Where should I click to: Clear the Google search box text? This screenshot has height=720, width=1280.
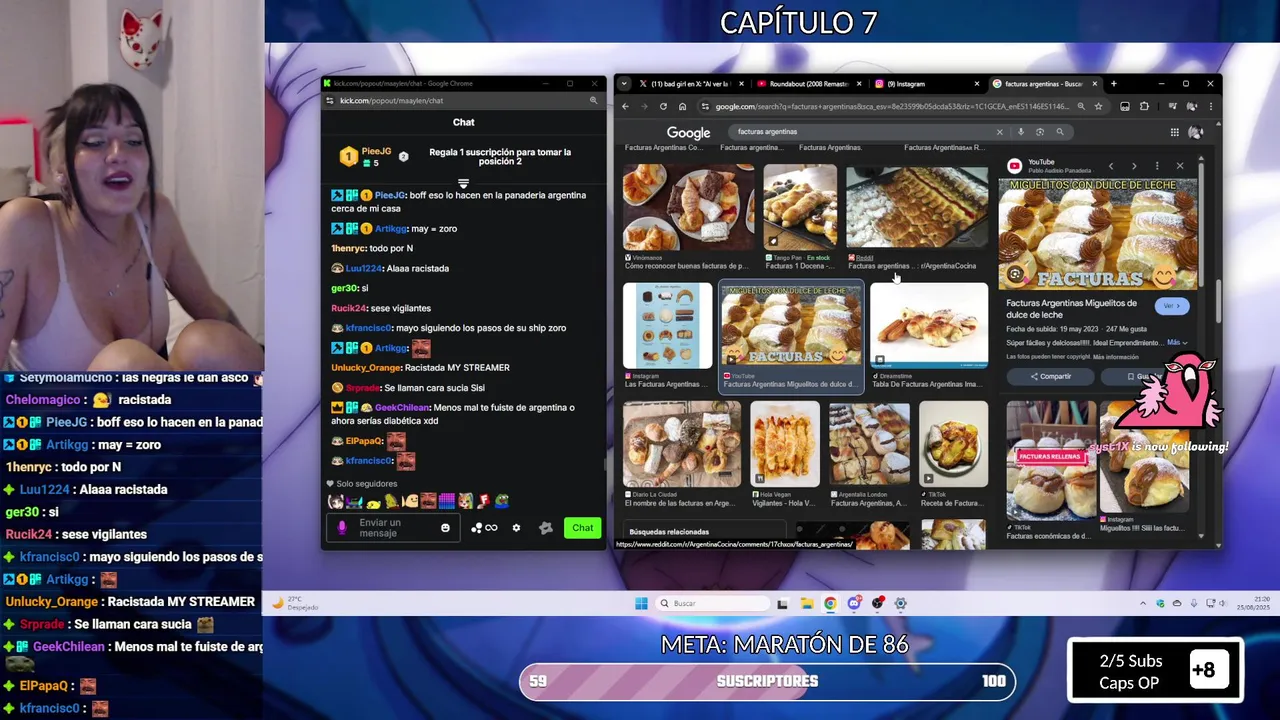(999, 132)
